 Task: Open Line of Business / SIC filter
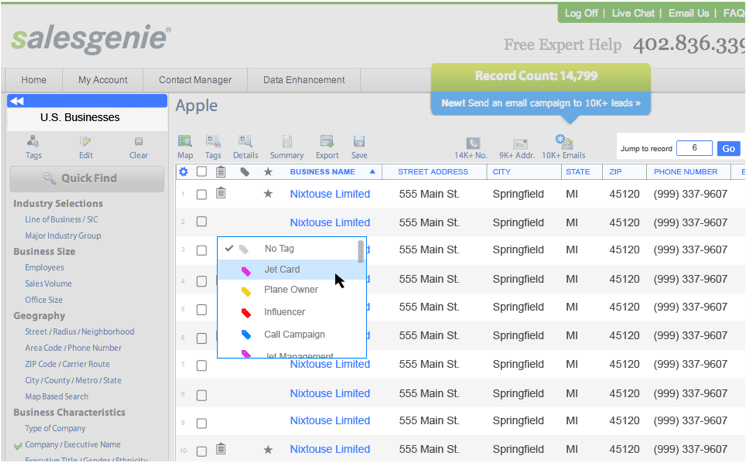[61, 219]
